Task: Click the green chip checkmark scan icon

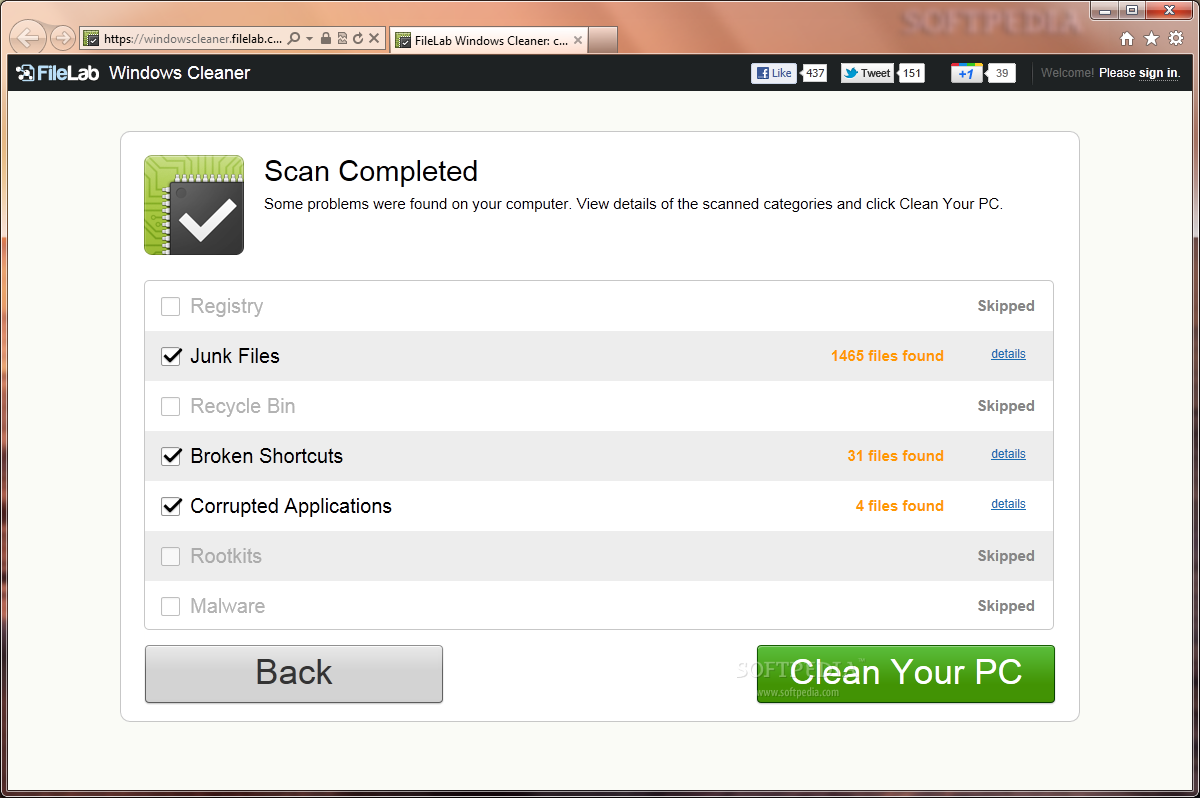Action: click(194, 205)
